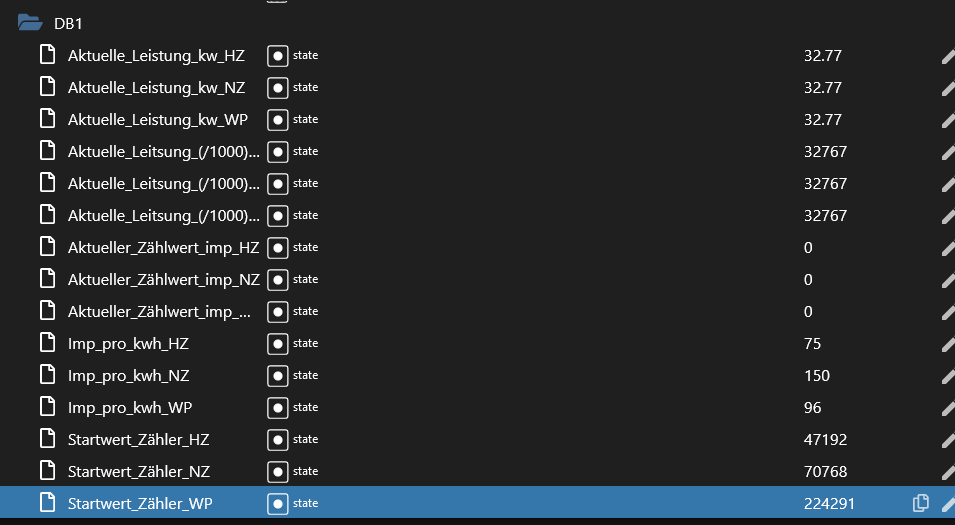Click the state type icon of Aktueller_Zählwert_imp_NZ
The width and height of the screenshot is (955, 525).
coord(278,280)
